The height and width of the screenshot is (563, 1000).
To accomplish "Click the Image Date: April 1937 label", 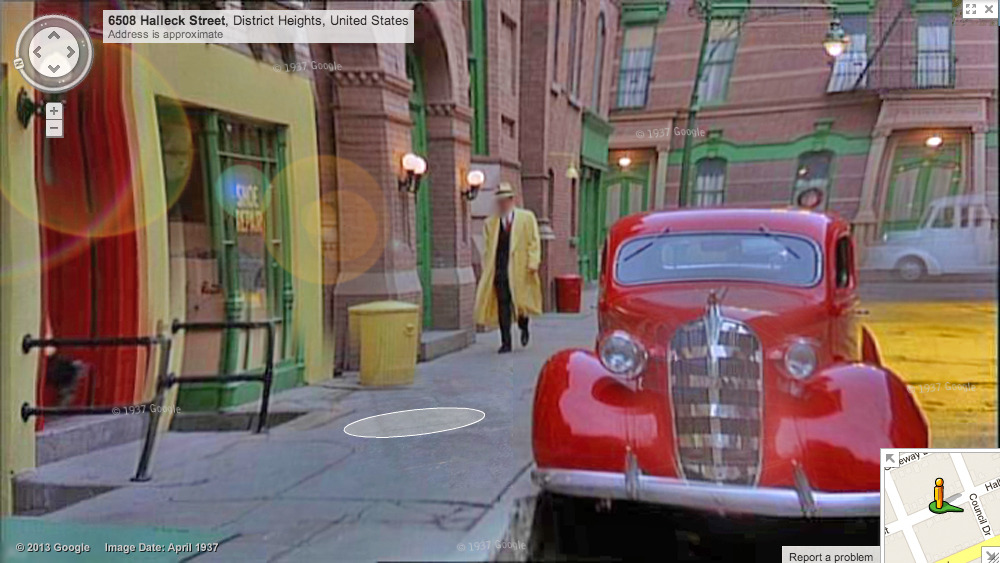I will tap(161, 547).
